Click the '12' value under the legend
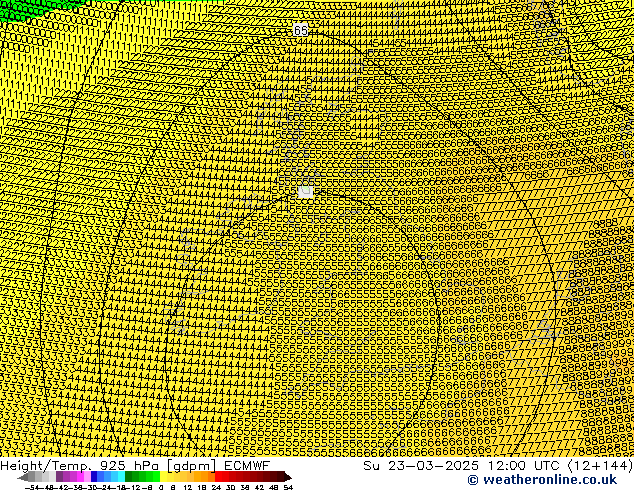 click(188, 487)
